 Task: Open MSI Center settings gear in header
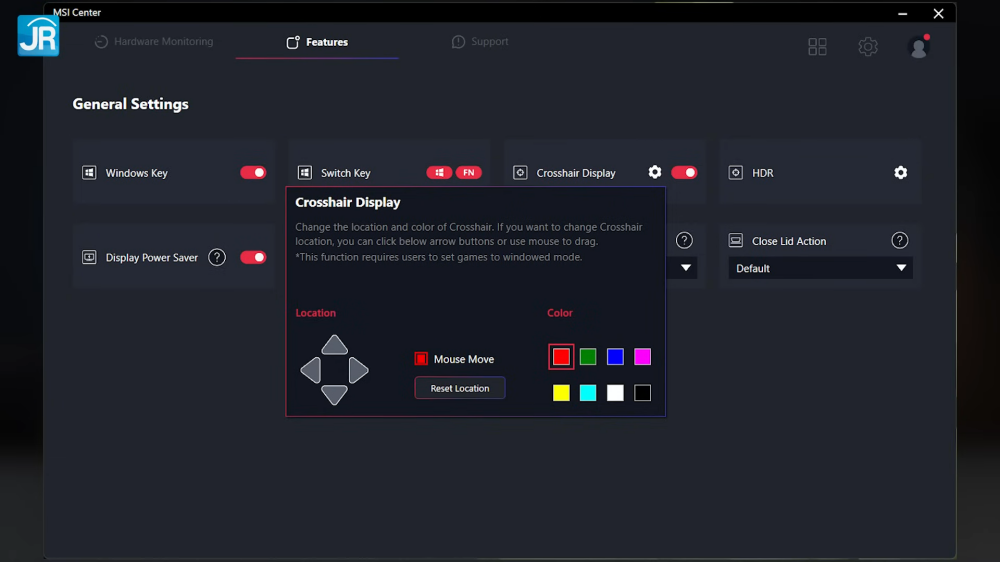(x=868, y=47)
